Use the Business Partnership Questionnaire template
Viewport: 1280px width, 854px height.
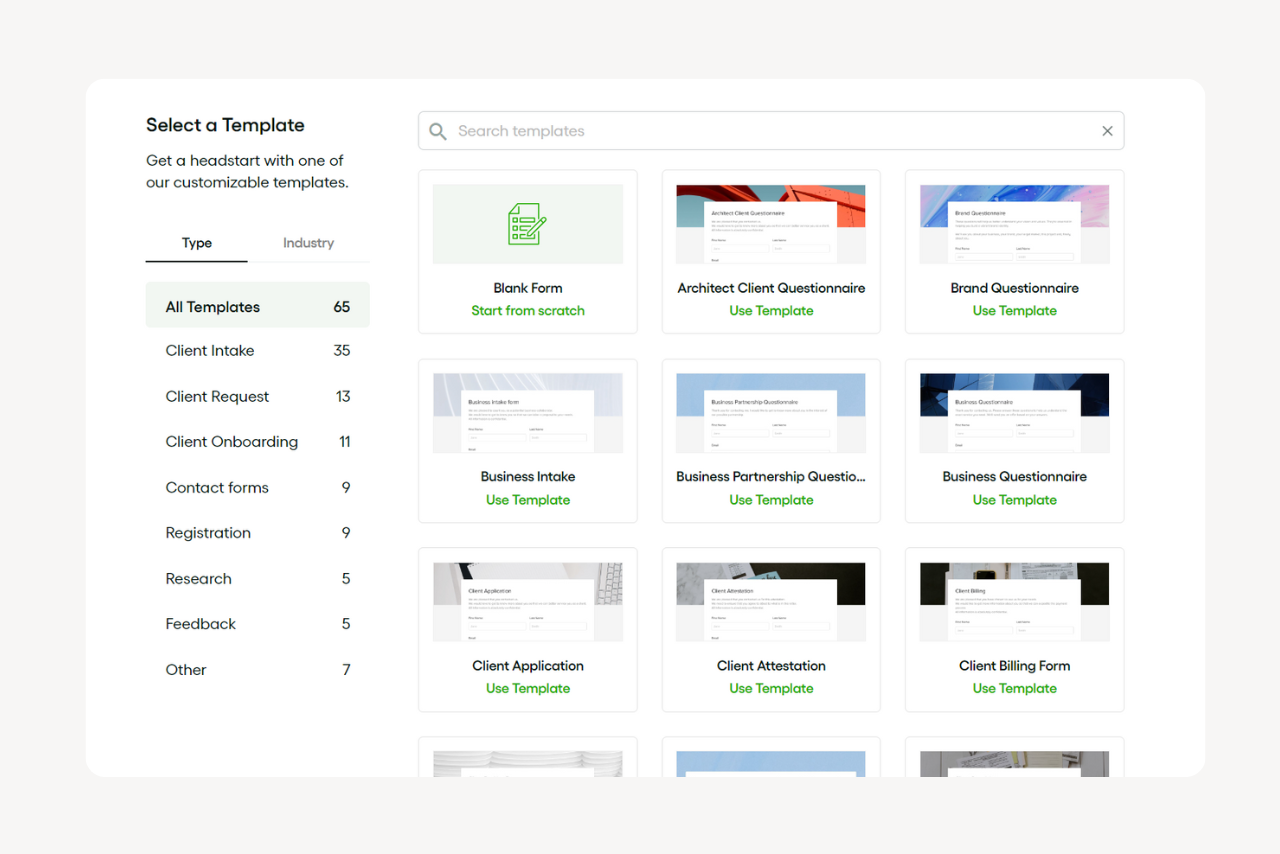771,500
